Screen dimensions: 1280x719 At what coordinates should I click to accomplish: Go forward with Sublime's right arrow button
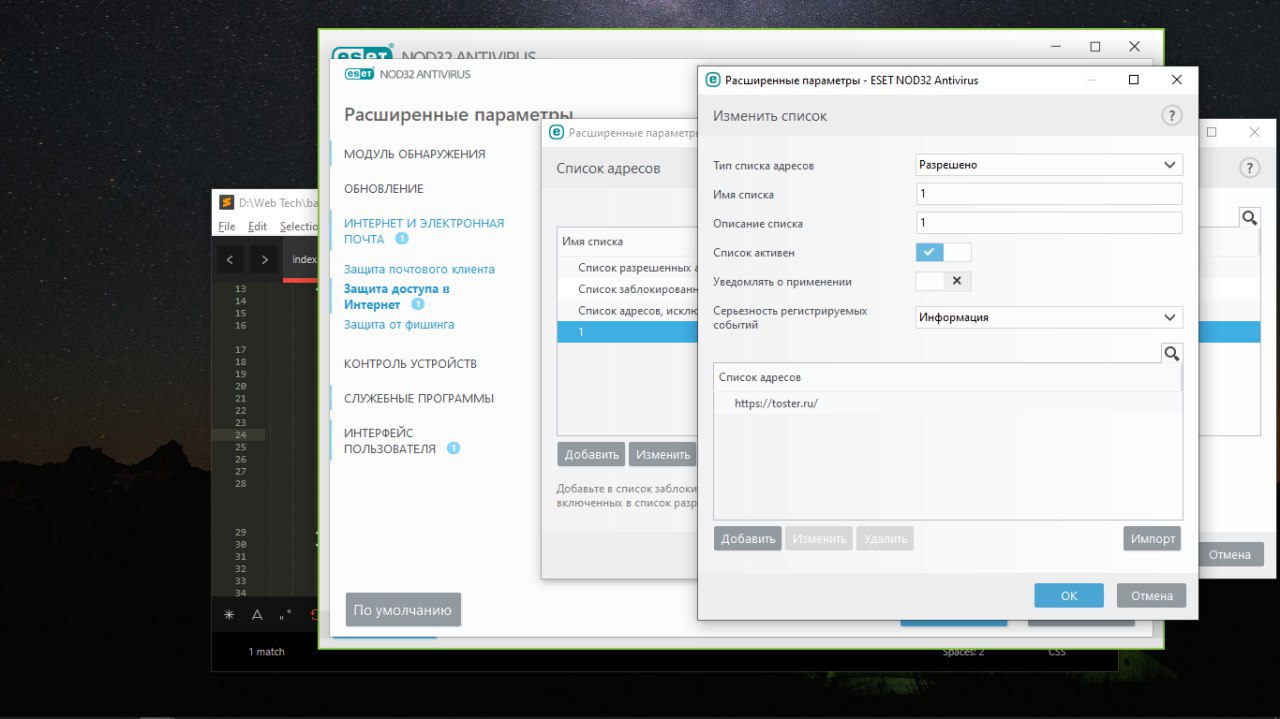(264, 260)
